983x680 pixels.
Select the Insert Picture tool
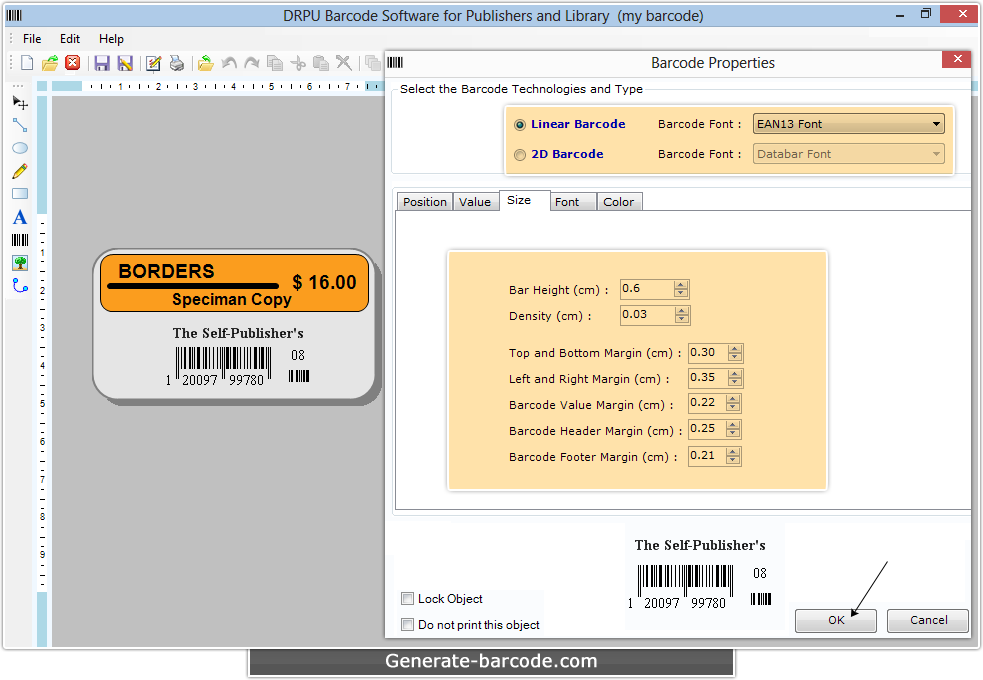18,261
